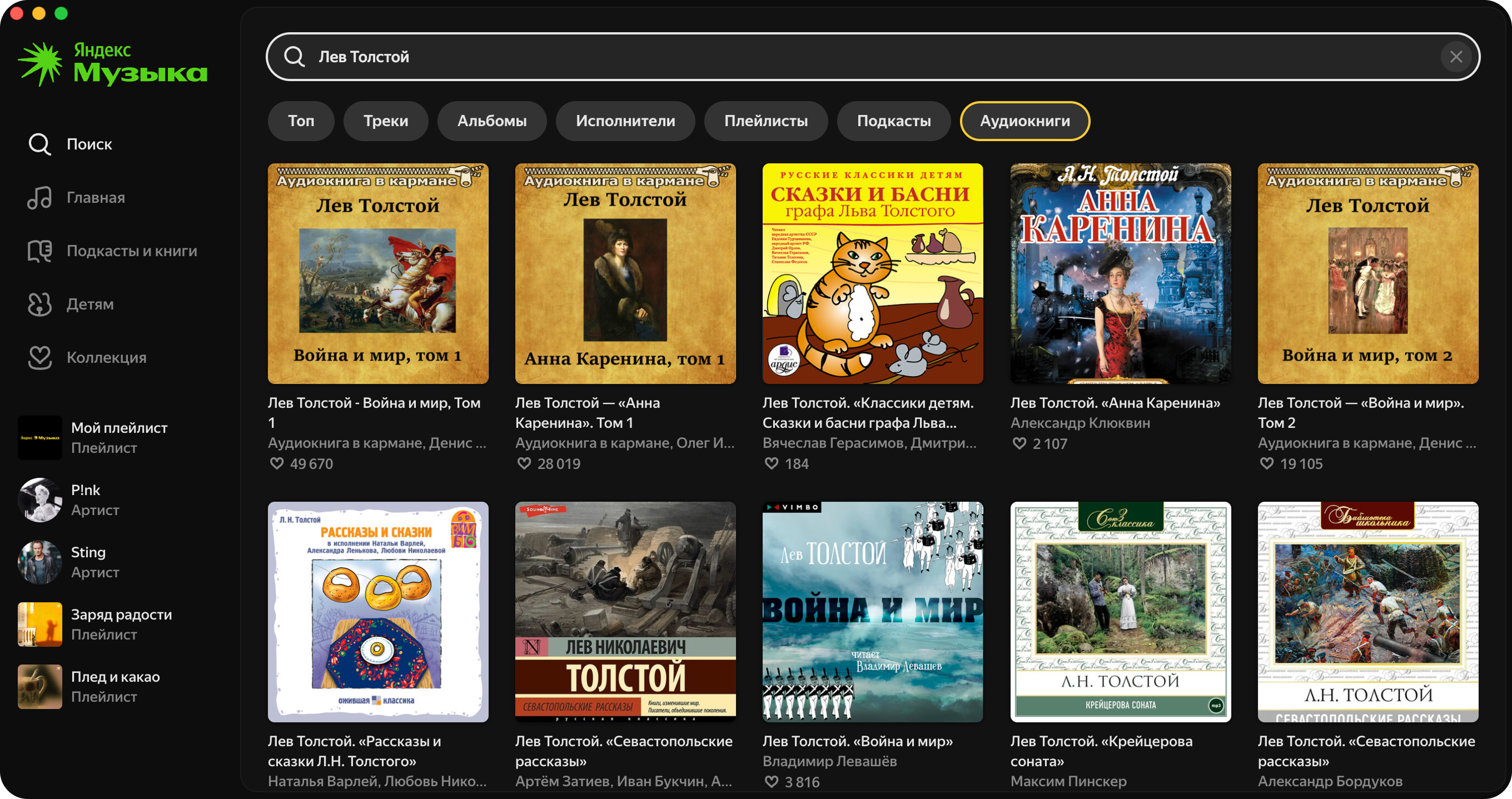Screen dimensions: 1512x799
Task: Open the P!nk artist entry
Action: [95, 500]
